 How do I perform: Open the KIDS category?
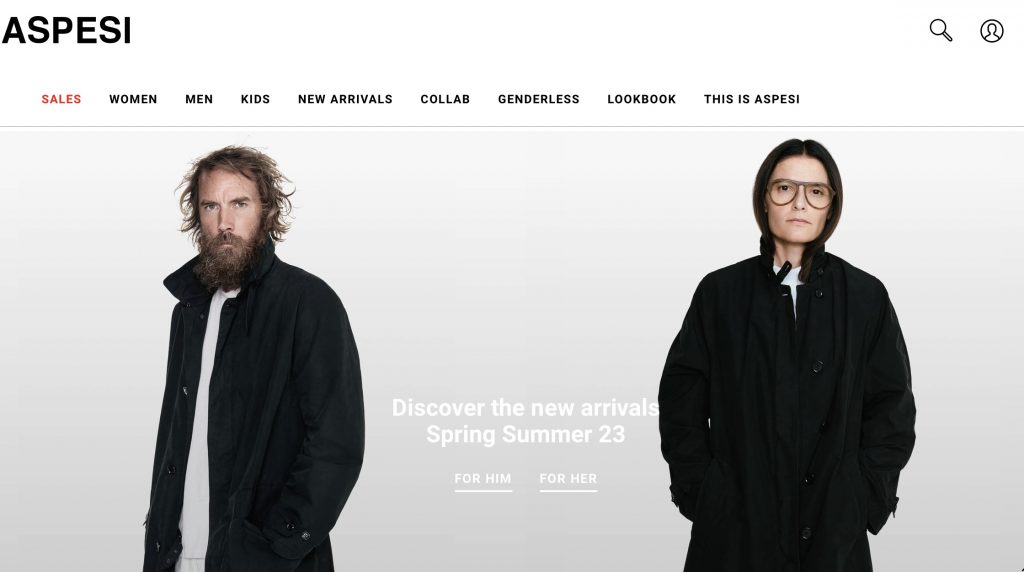[255, 99]
